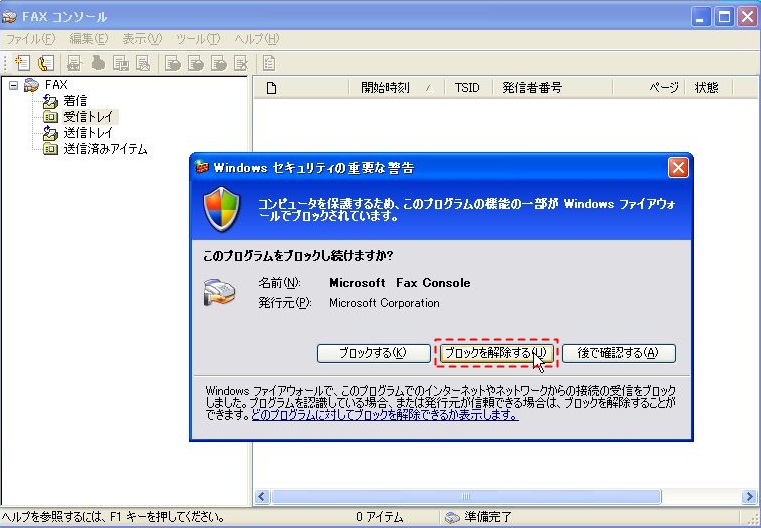Click the horizontal scrollbar thumb
The image size is (761, 528).
coord(466,497)
